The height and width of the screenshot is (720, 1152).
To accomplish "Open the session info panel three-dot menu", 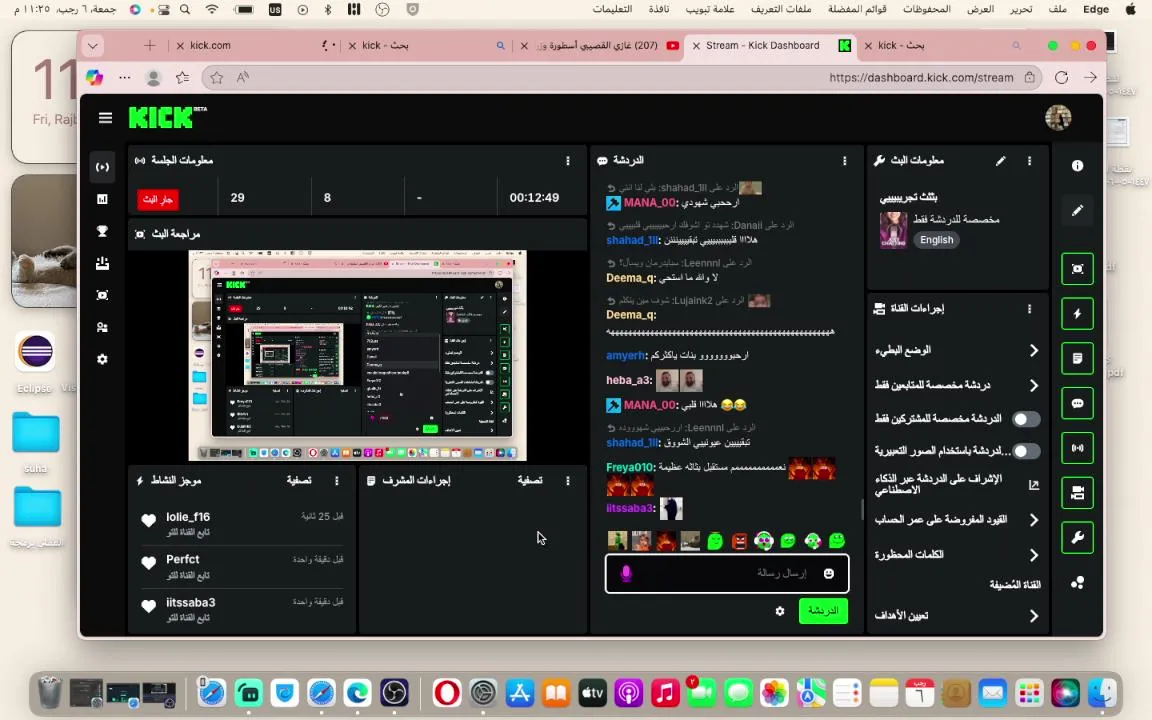I will click(567, 160).
